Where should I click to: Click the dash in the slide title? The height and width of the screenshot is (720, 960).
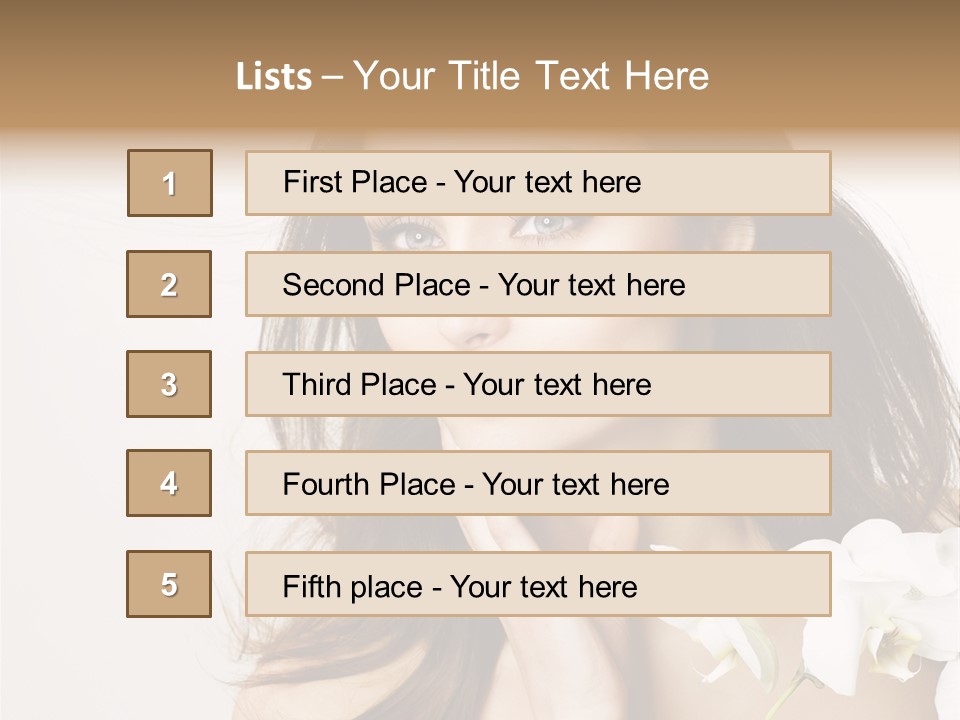coord(333,77)
